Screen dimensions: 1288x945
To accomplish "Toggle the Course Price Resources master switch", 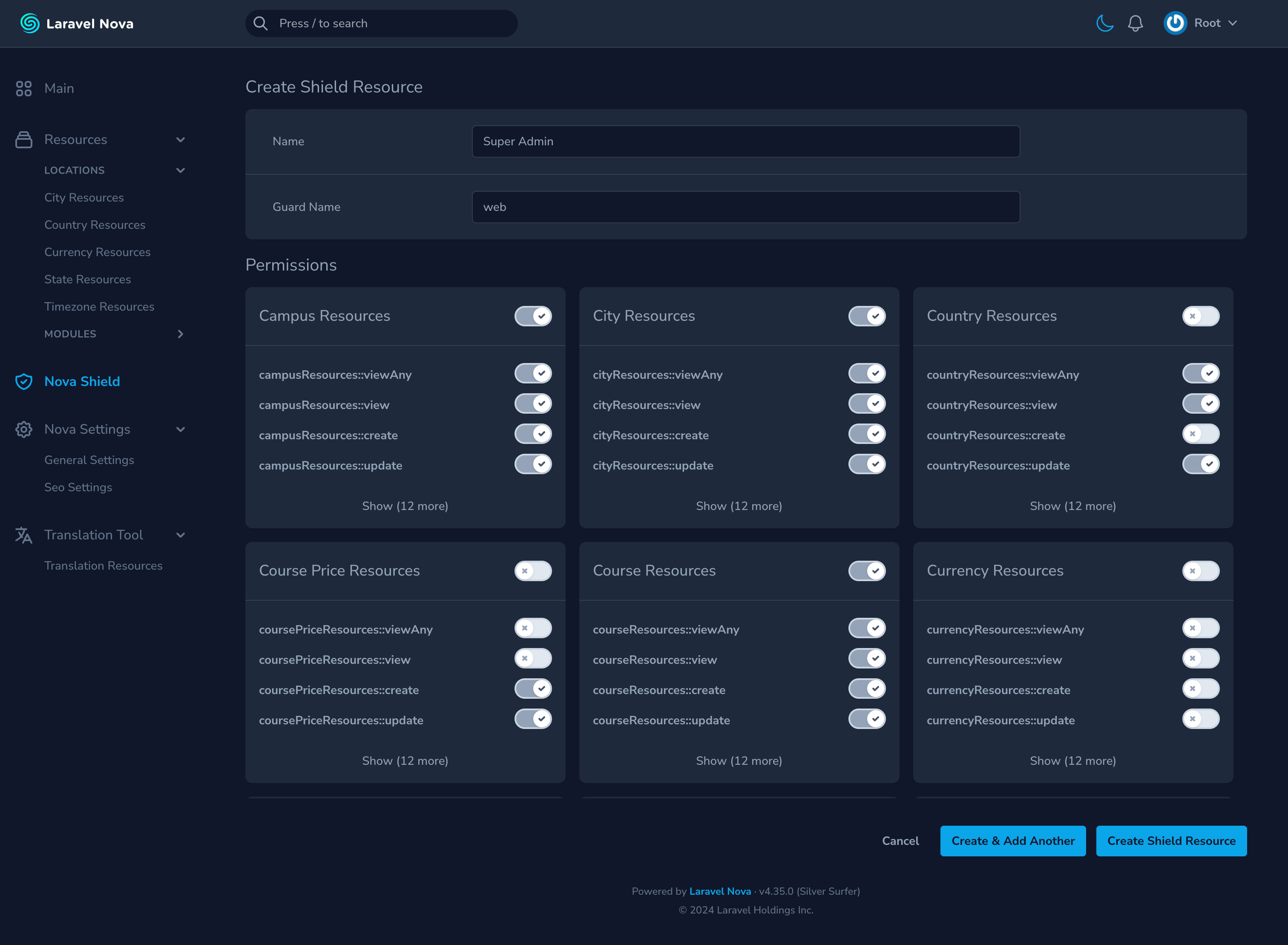I will [x=533, y=571].
